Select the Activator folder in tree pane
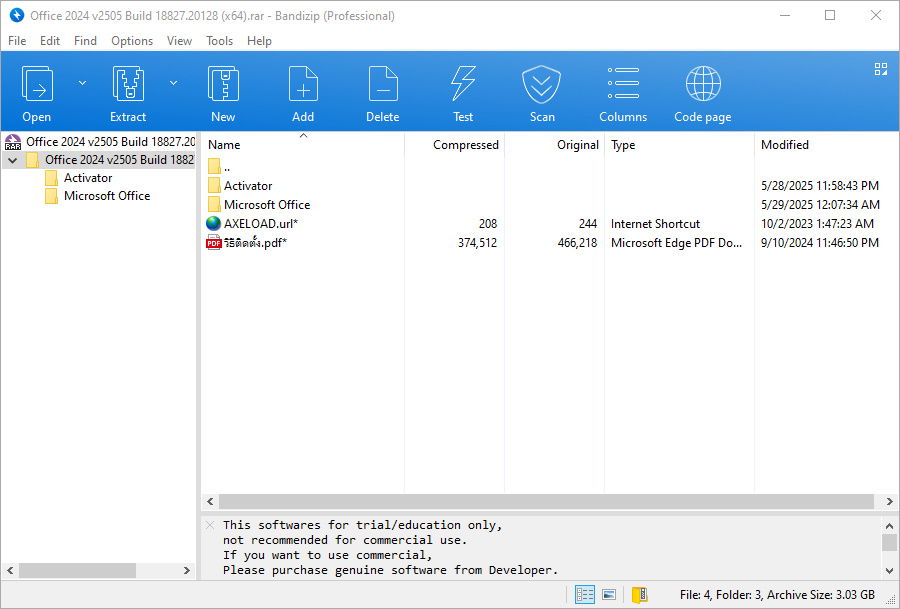 pos(88,178)
